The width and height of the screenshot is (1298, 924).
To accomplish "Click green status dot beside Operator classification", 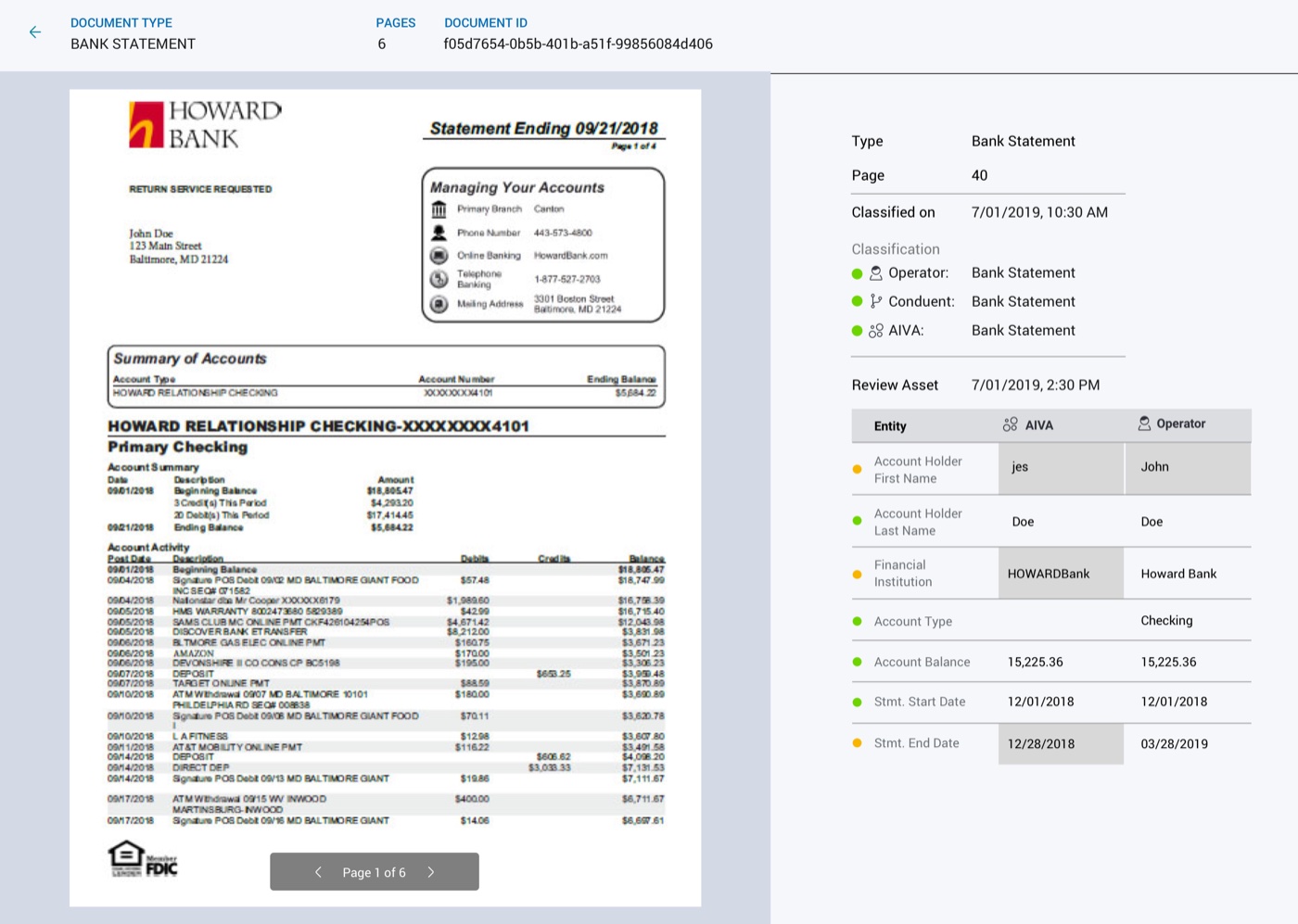I will coord(858,273).
